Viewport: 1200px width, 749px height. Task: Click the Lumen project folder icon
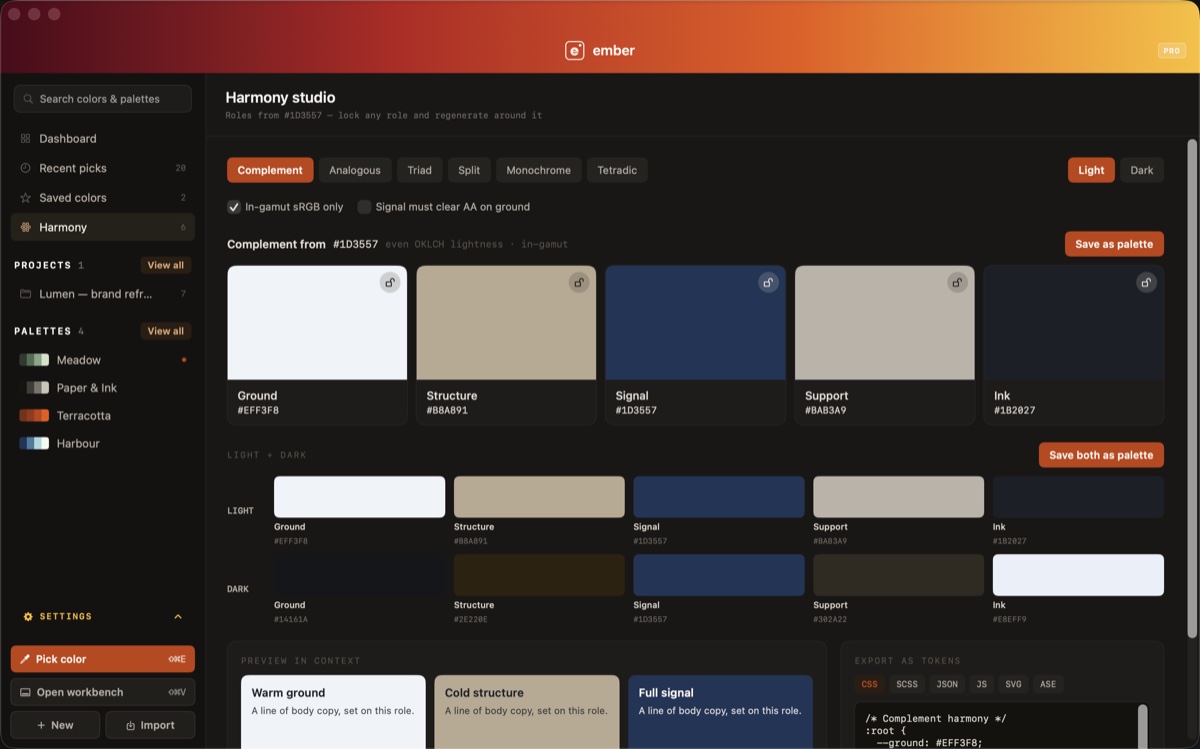[25, 294]
